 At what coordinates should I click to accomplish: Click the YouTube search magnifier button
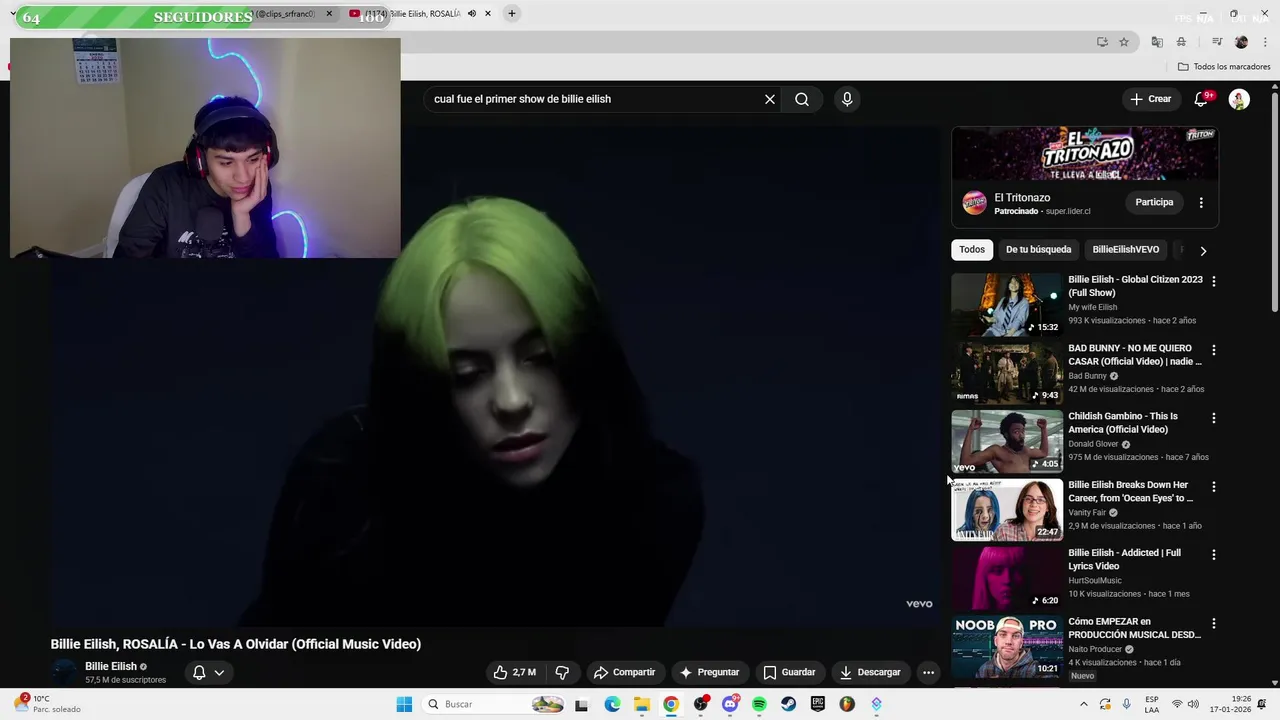tap(802, 99)
